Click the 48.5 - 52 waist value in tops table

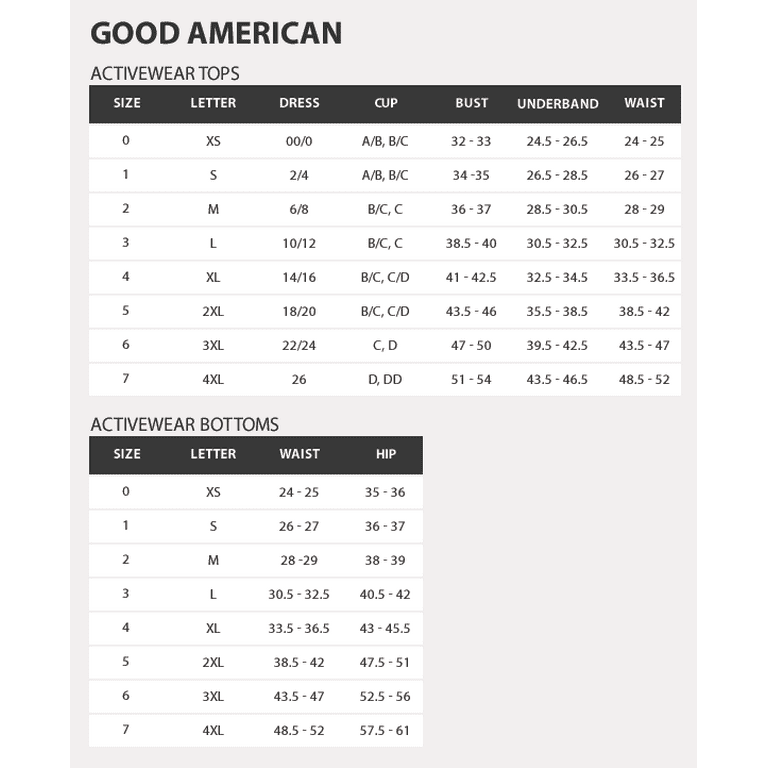pos(644,379)
